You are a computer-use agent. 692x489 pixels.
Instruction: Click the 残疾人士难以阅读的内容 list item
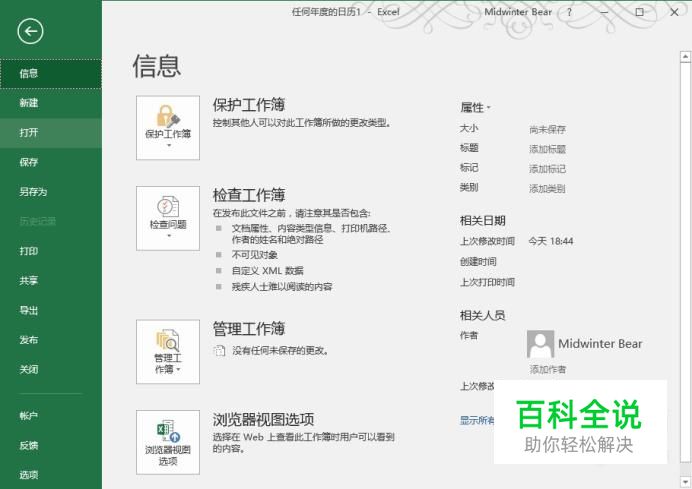tap(282, 287)
